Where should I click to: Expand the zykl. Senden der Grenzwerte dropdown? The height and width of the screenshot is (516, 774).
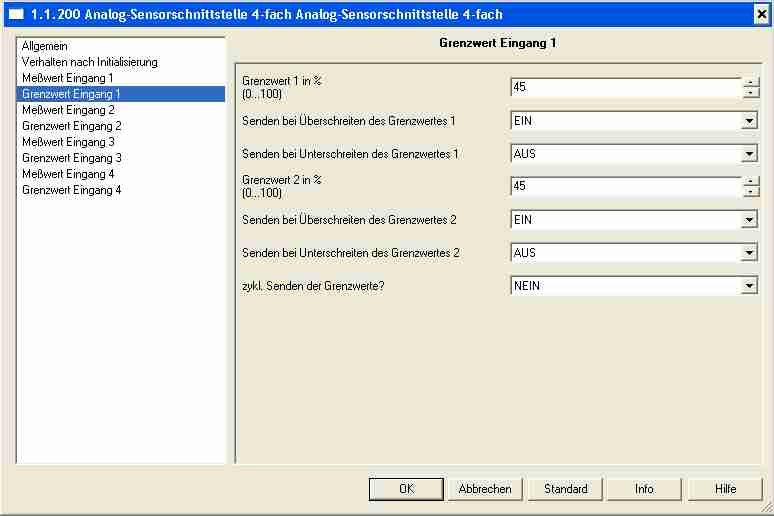click(749, 286)
